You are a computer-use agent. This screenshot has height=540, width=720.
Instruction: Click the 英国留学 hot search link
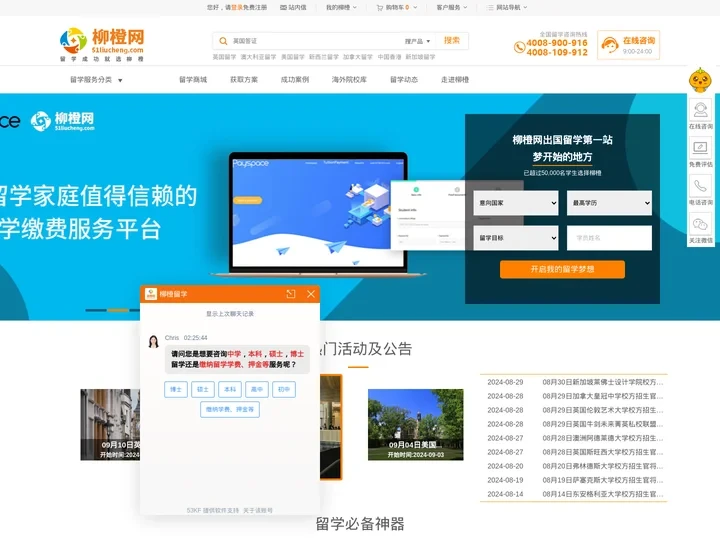point(224,57)
